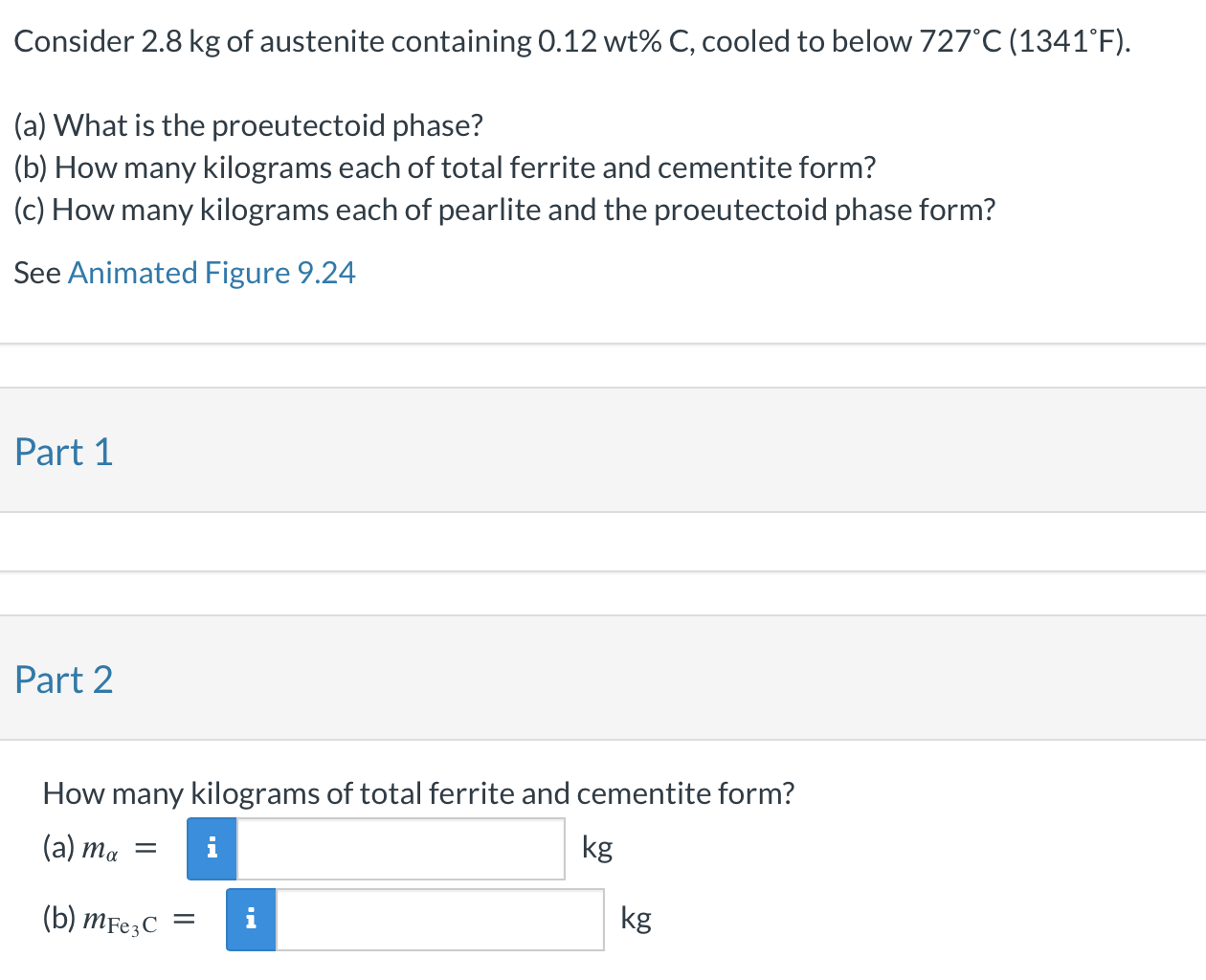Collapse the Part 2 section

point(64,679)
